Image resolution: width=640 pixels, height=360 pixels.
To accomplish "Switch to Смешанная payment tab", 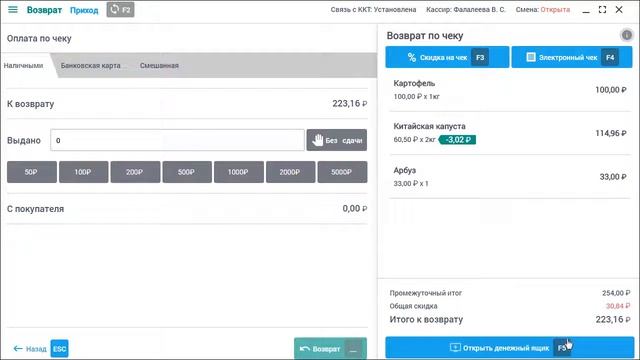I will 159,65.
